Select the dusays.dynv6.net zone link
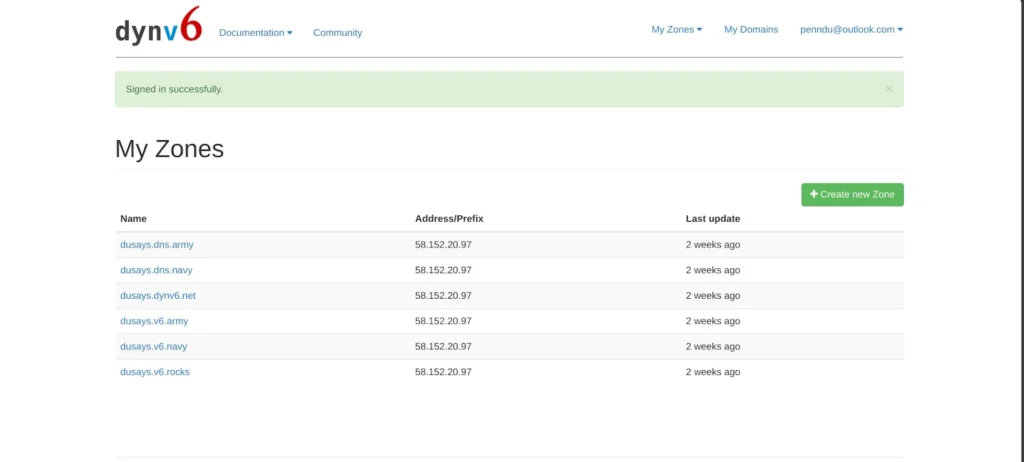 tap(158, 296)
